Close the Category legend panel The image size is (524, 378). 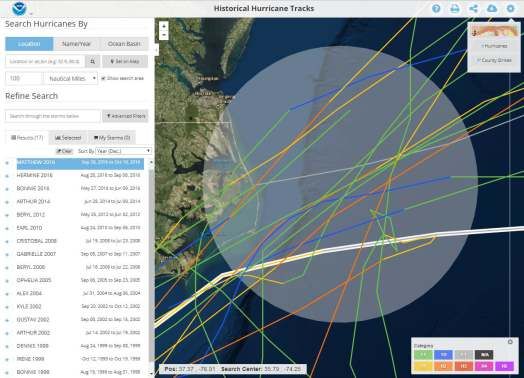coord(510,342)
